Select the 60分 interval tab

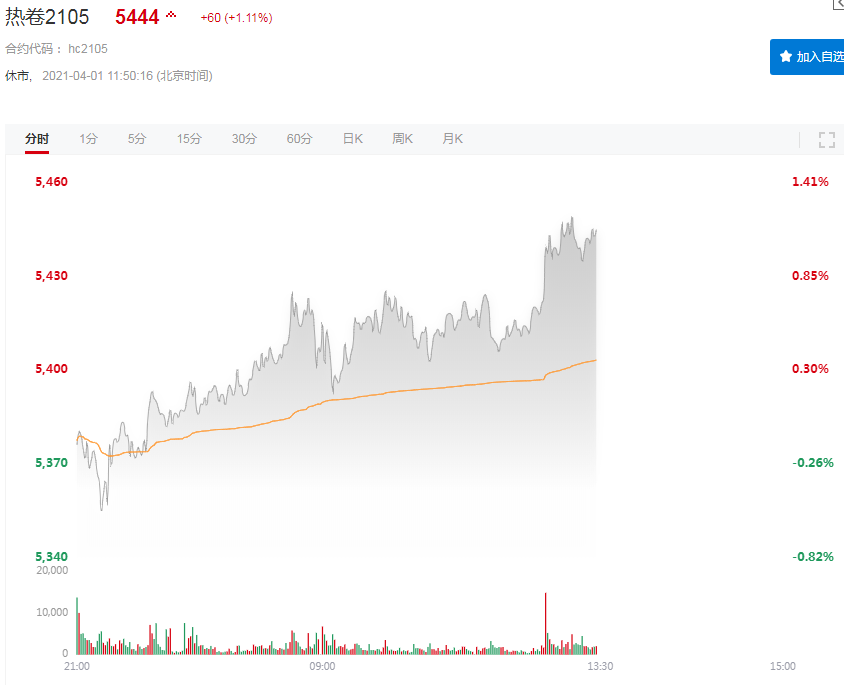click(299, 139)
